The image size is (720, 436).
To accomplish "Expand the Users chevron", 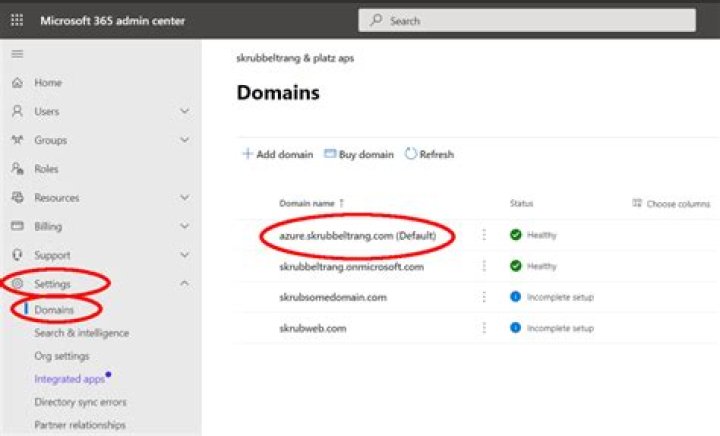I will 185,111.
